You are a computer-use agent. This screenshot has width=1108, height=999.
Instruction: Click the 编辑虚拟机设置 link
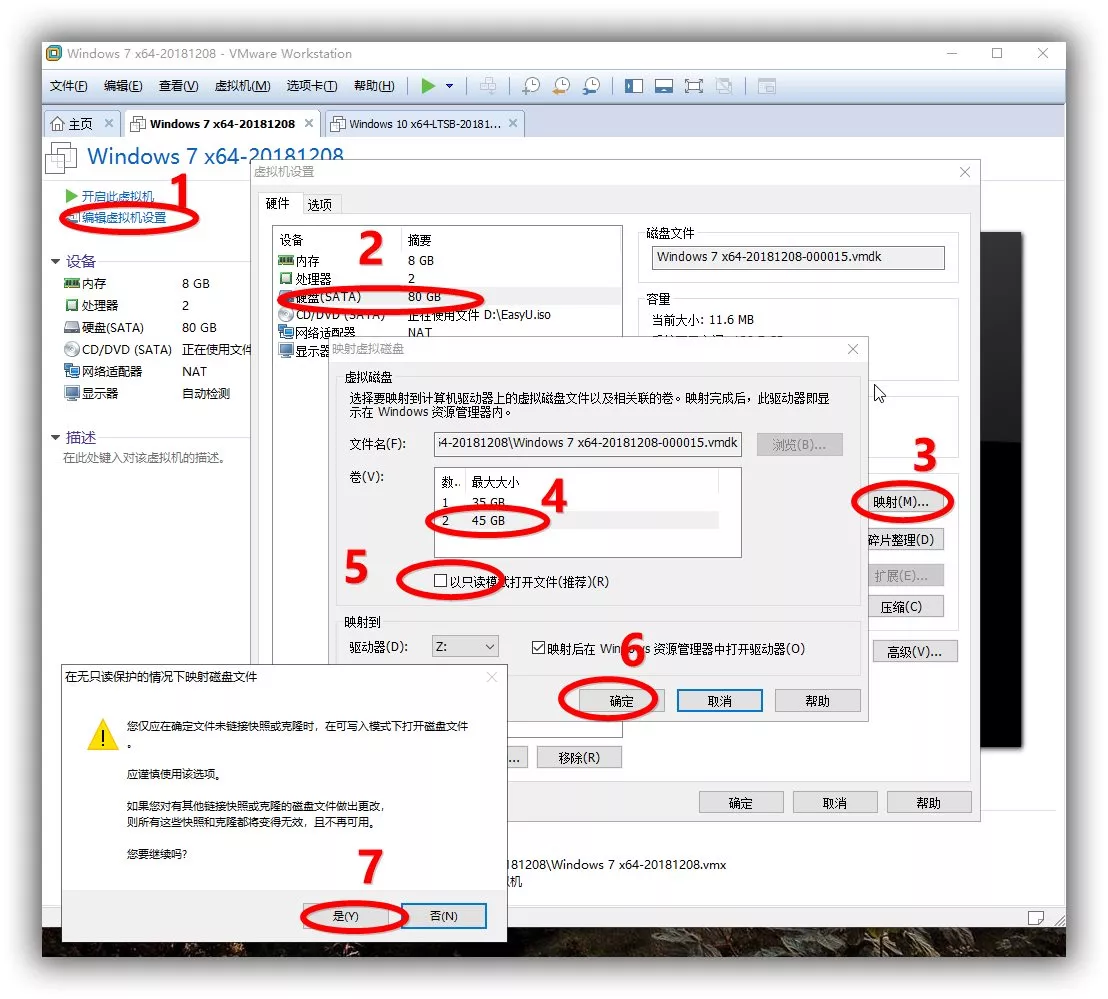pos(124,218)
